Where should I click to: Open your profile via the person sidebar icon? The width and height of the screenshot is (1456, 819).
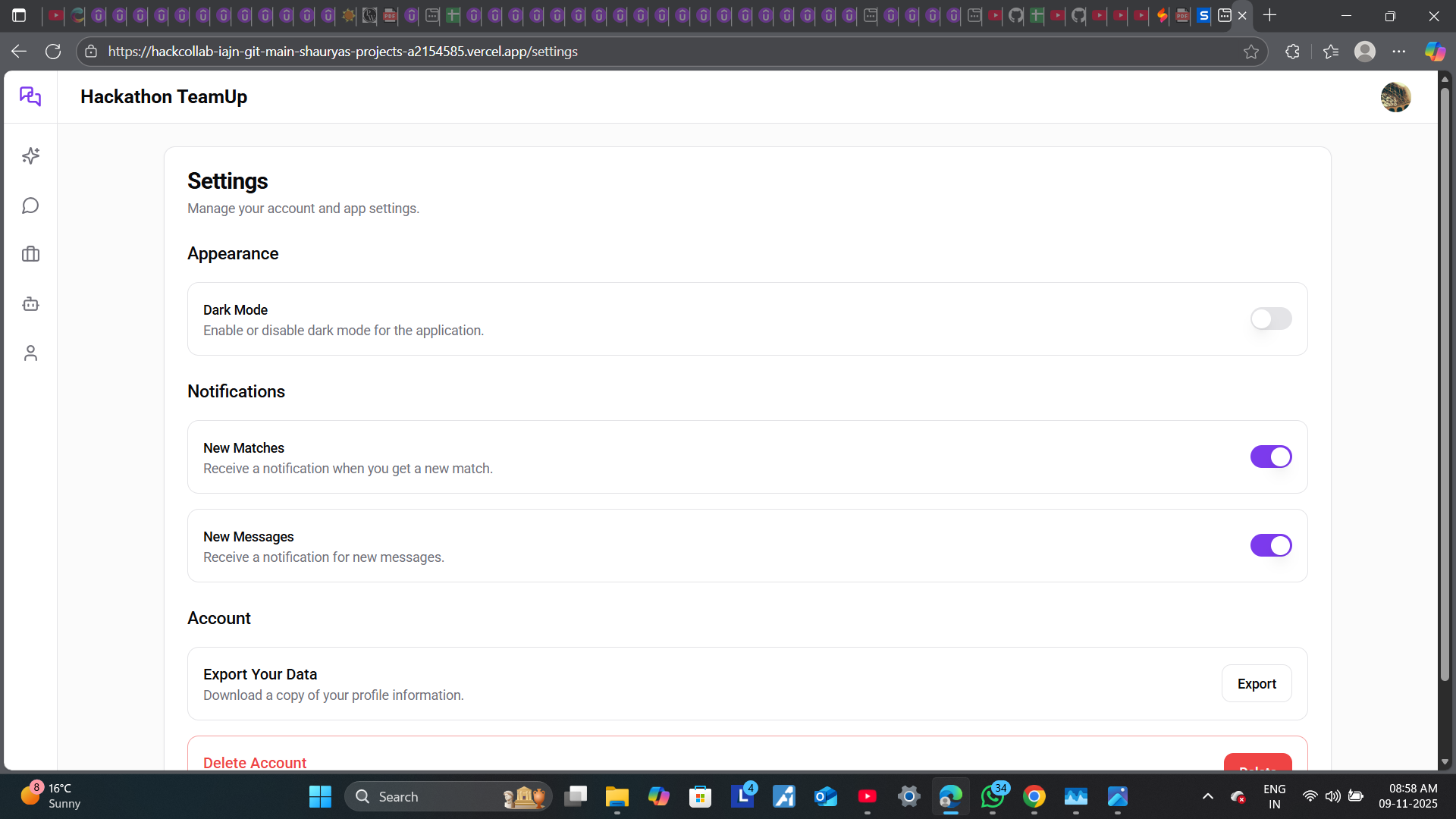click(30, 353)
